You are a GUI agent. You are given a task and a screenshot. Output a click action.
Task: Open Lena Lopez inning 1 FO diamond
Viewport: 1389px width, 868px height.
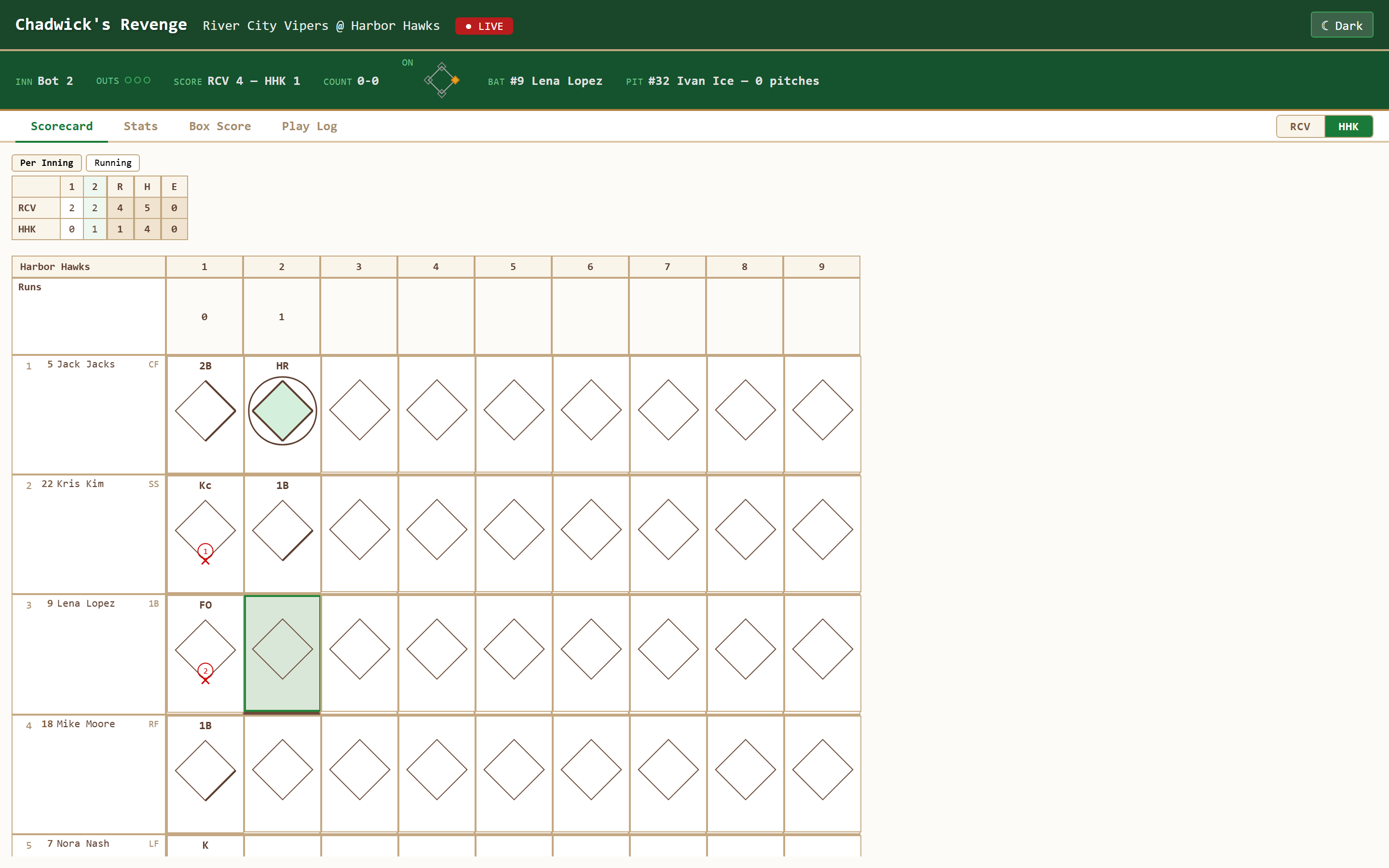205,649
